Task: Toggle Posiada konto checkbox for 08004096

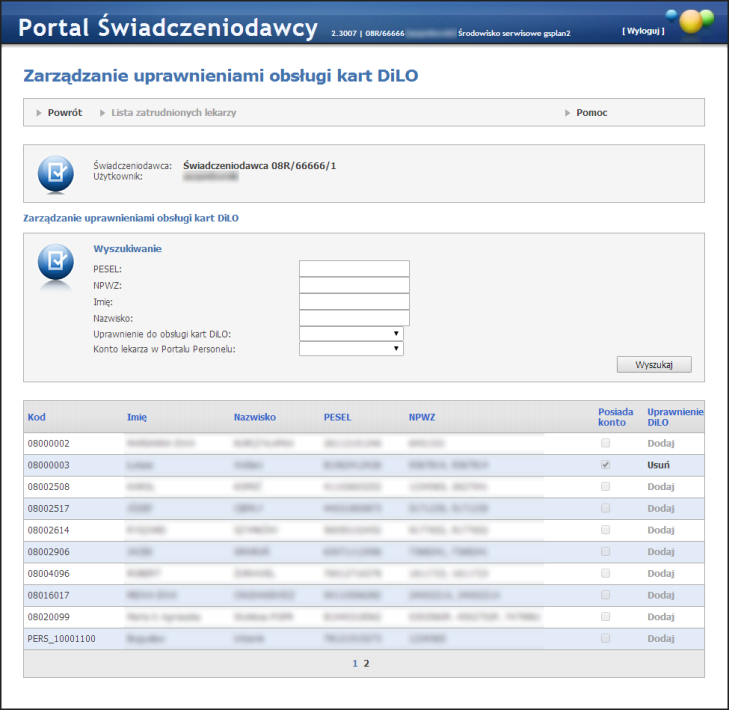Action: pyautogui.click(x=605, y=573)
